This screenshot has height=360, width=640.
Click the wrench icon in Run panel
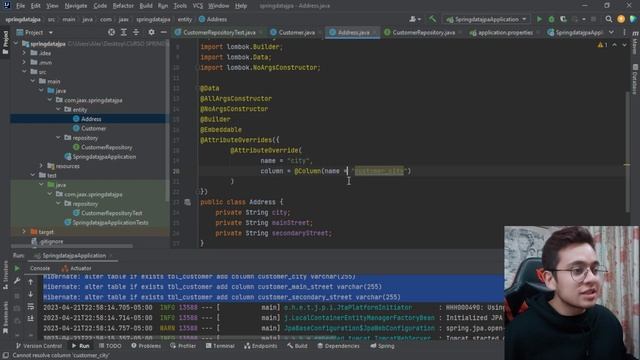[17, 281]
